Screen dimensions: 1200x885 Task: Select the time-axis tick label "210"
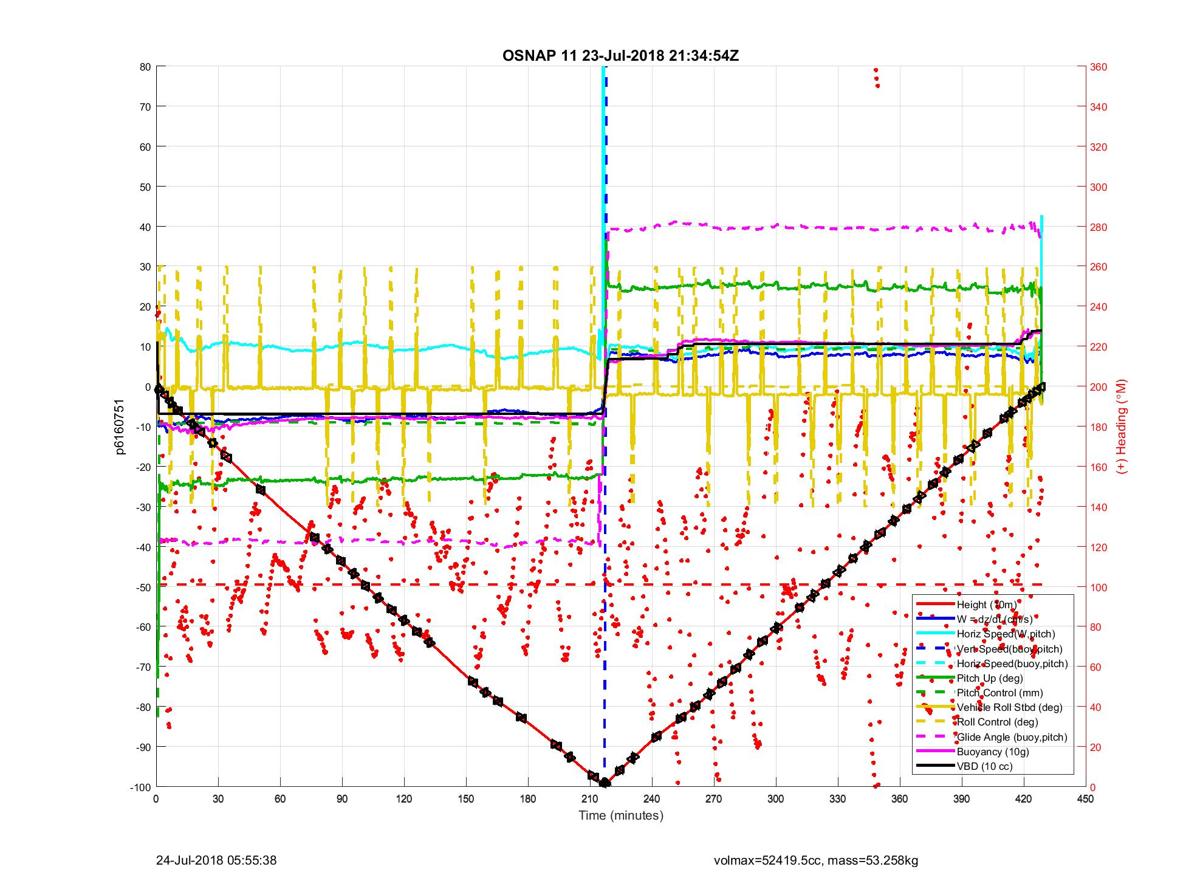[590, 799]
